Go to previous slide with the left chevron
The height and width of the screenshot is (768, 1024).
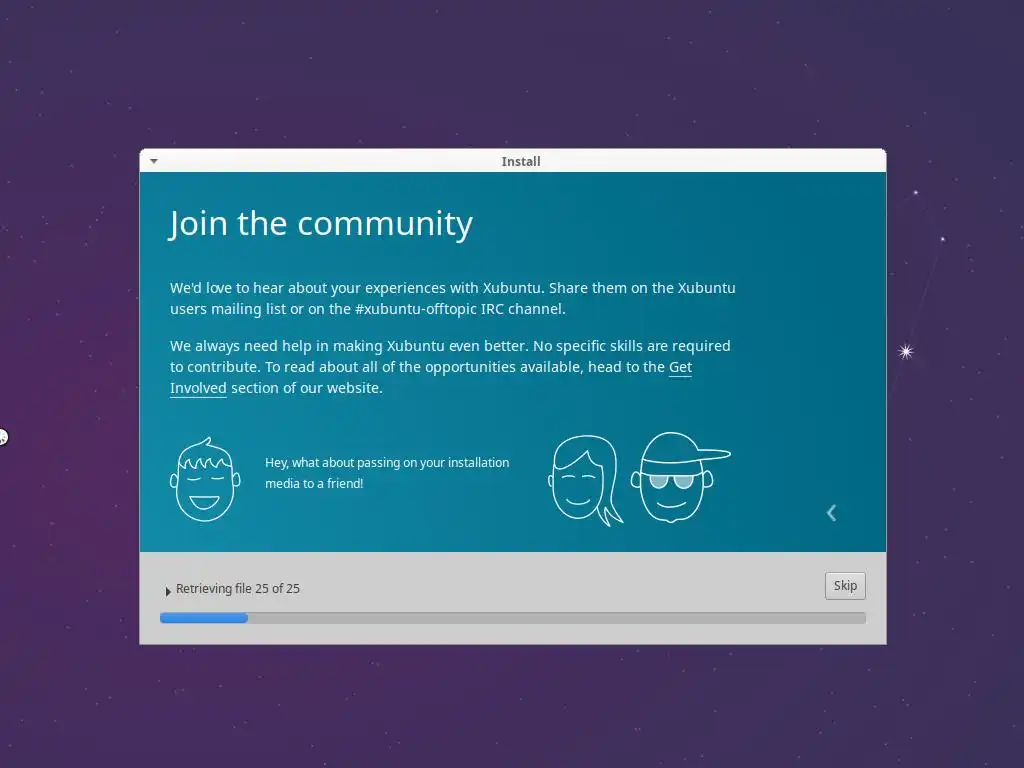pyautogui.click(x=831, y=513)
